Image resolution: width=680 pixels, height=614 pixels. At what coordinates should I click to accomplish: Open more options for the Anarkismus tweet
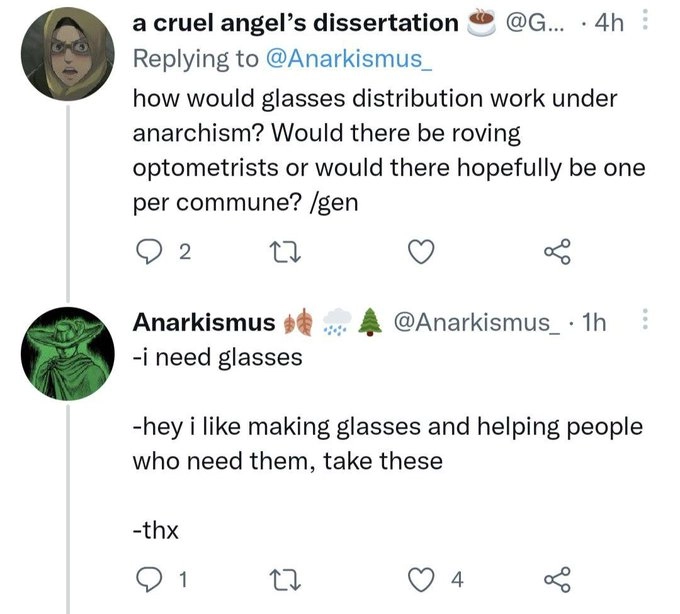click(x=645, y=322)
